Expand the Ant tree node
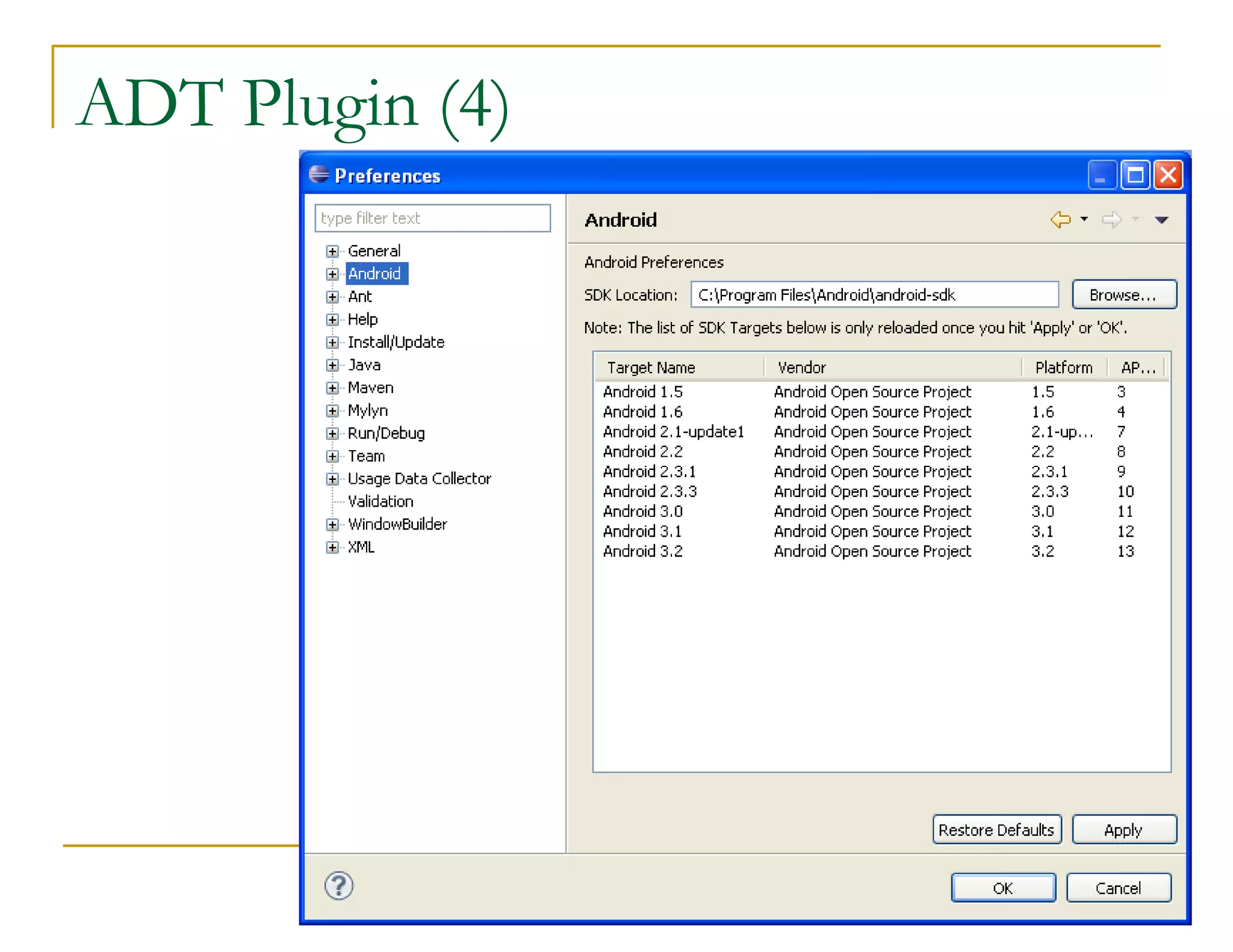Viewport: 1233px width, 952px height. [332, 297]
